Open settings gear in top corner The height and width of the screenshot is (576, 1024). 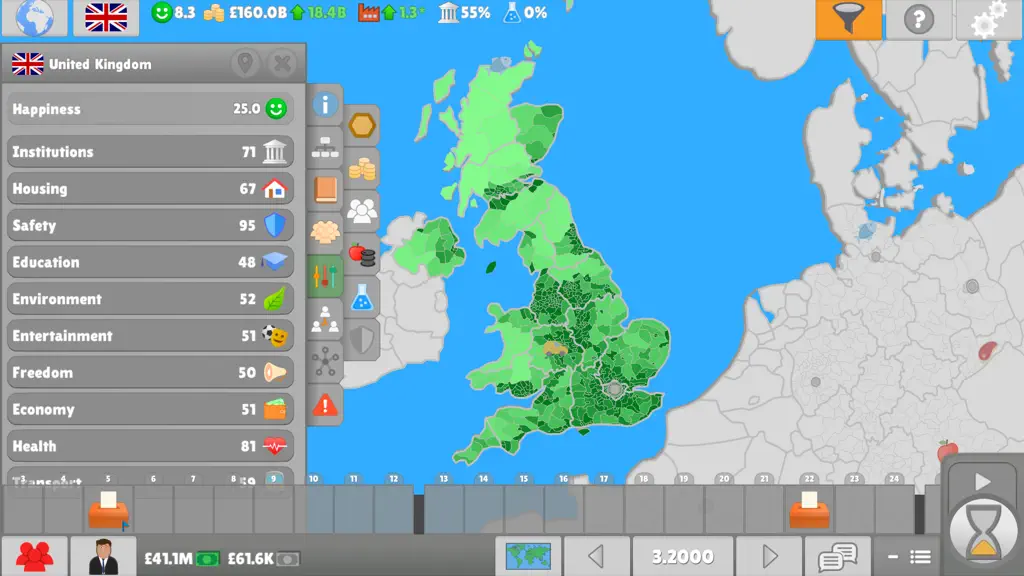[988, 19]
